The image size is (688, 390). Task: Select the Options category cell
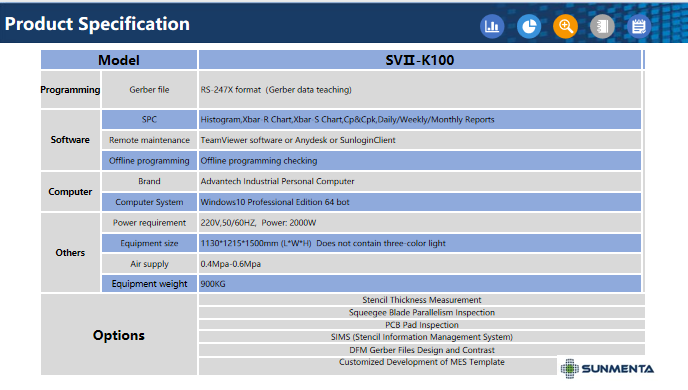click(x=119, y=335)
